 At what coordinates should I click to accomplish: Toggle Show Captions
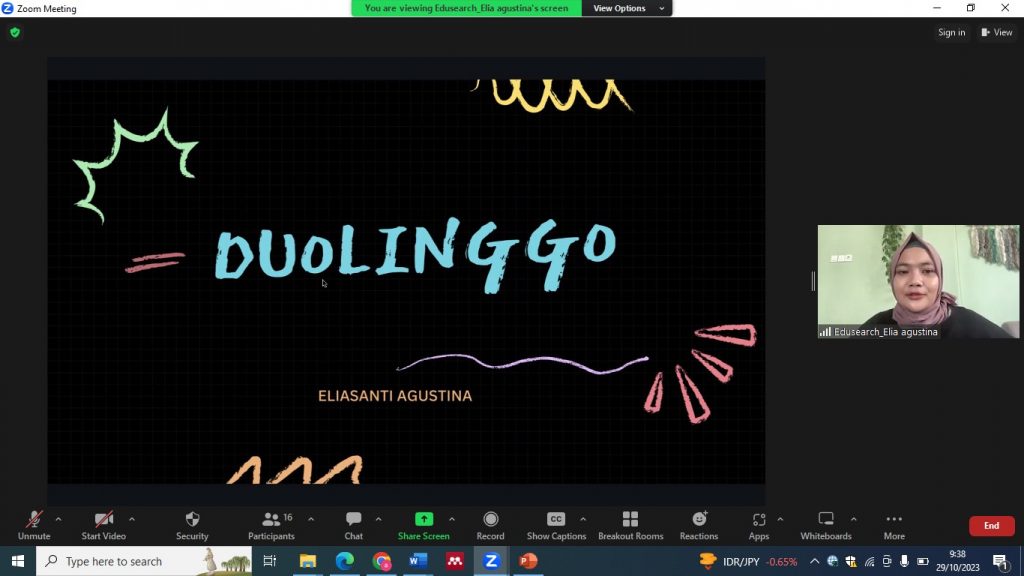click(x=556, y=520)
